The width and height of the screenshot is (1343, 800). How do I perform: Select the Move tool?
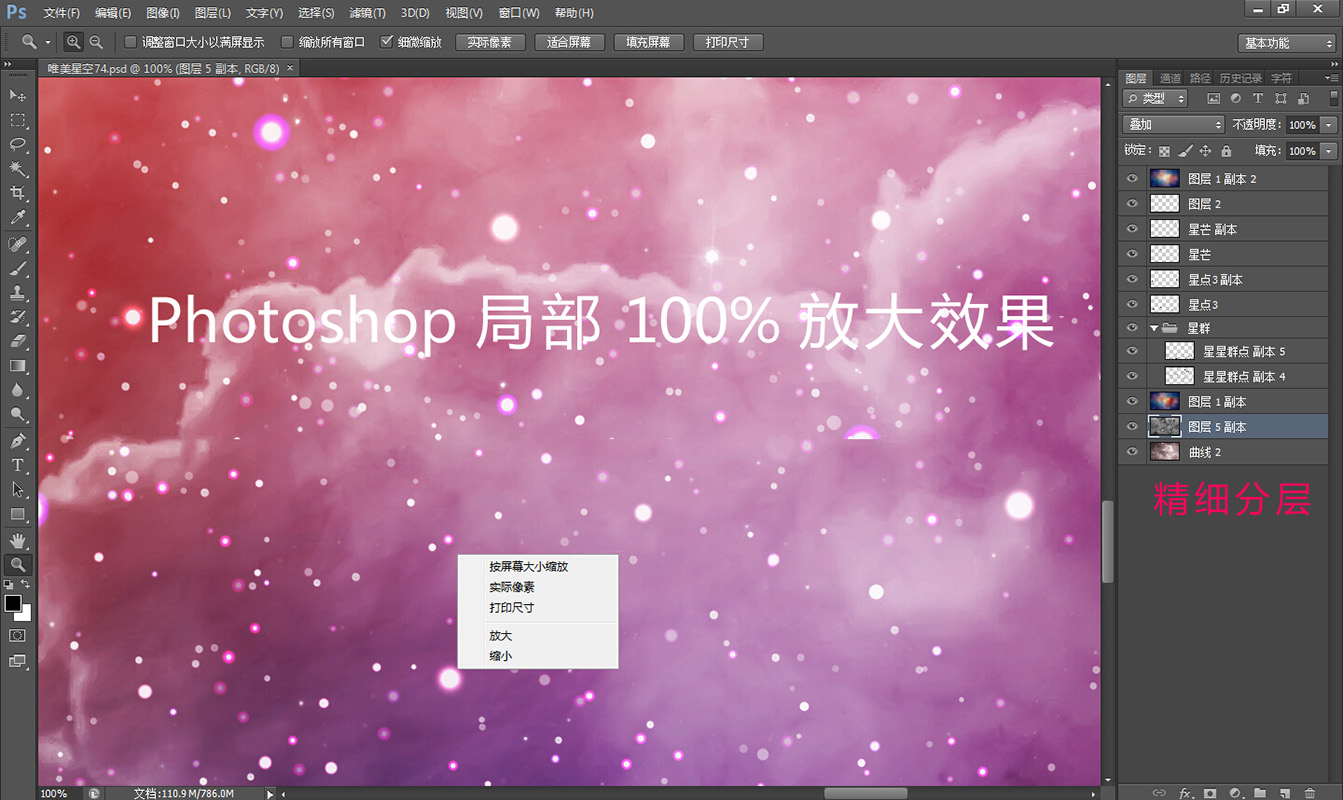tap(18, 95)
